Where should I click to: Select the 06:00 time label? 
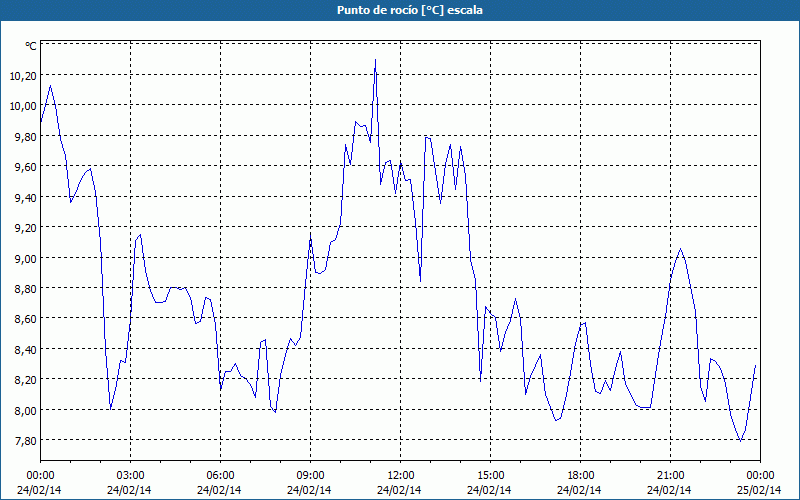[x=220, y=476]
